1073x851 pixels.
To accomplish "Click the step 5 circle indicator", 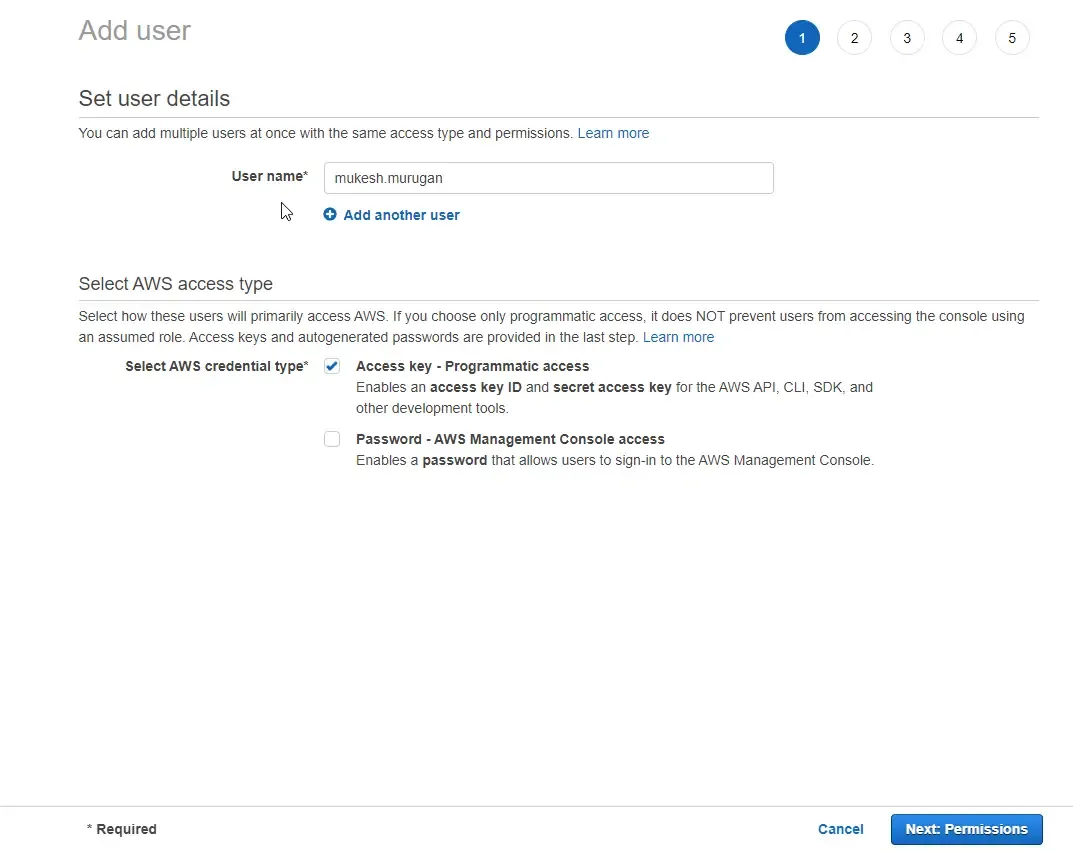I will point(1012,37).
